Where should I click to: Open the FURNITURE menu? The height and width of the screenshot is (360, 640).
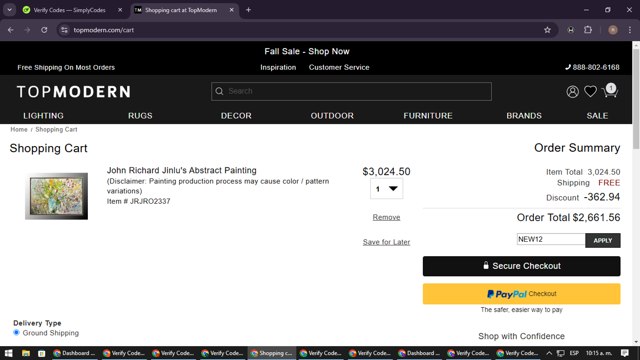428,116
